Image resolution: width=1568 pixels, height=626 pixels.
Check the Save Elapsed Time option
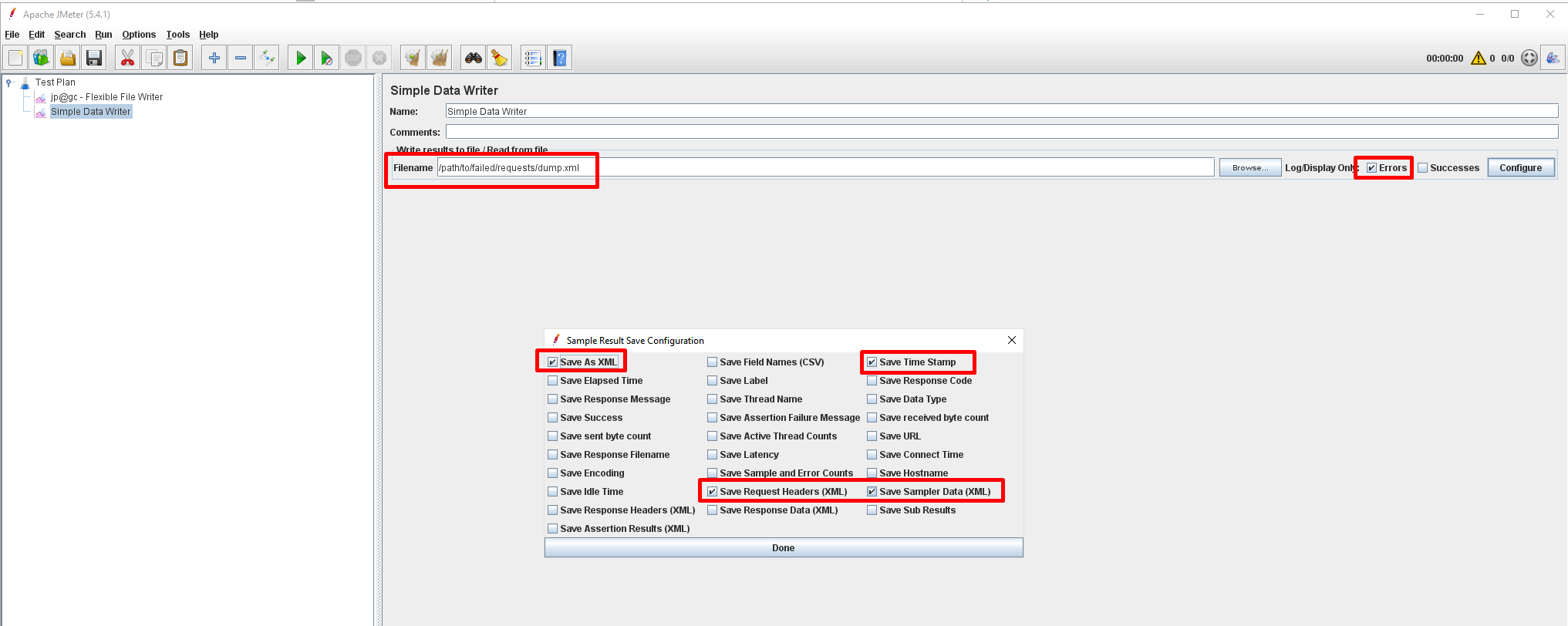click(552, 381)
